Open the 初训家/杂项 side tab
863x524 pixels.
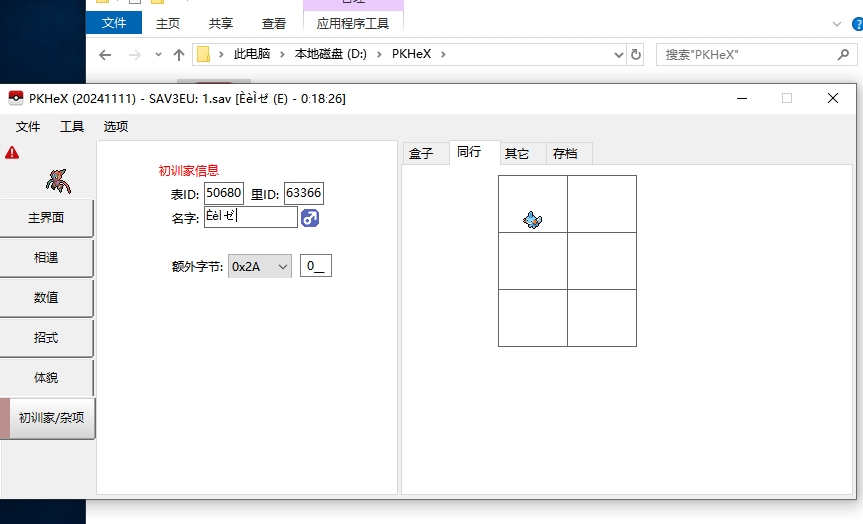click(x=48, y=418)
